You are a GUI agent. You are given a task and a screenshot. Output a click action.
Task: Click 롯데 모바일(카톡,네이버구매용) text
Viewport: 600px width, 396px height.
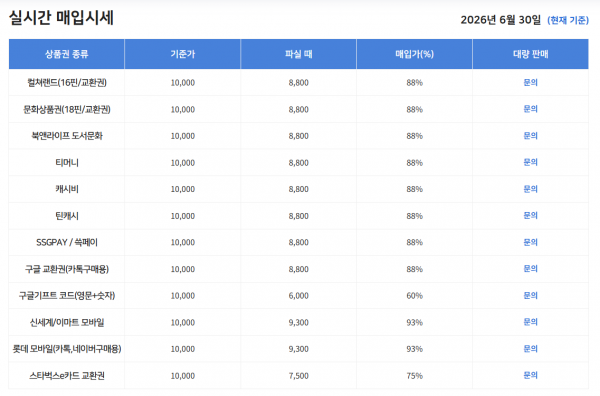click(67, 349)
